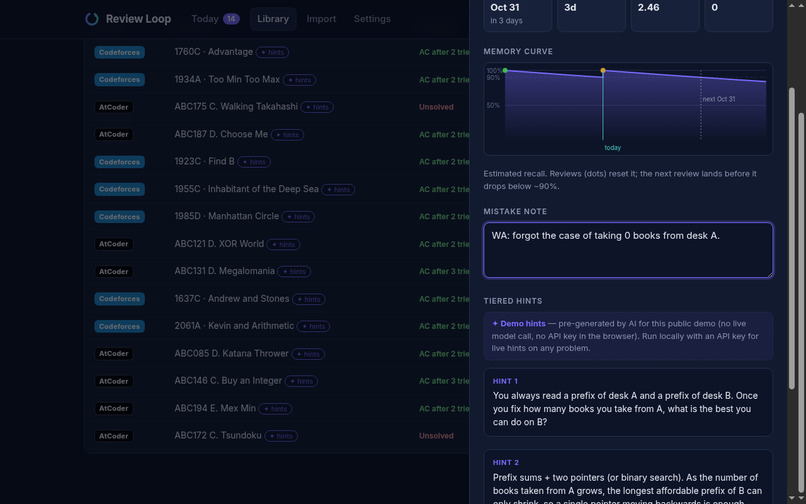The image size is (806, 504).
Task: Open ABC085 D. Katana Thrower problem
Action: click(231, 354)
